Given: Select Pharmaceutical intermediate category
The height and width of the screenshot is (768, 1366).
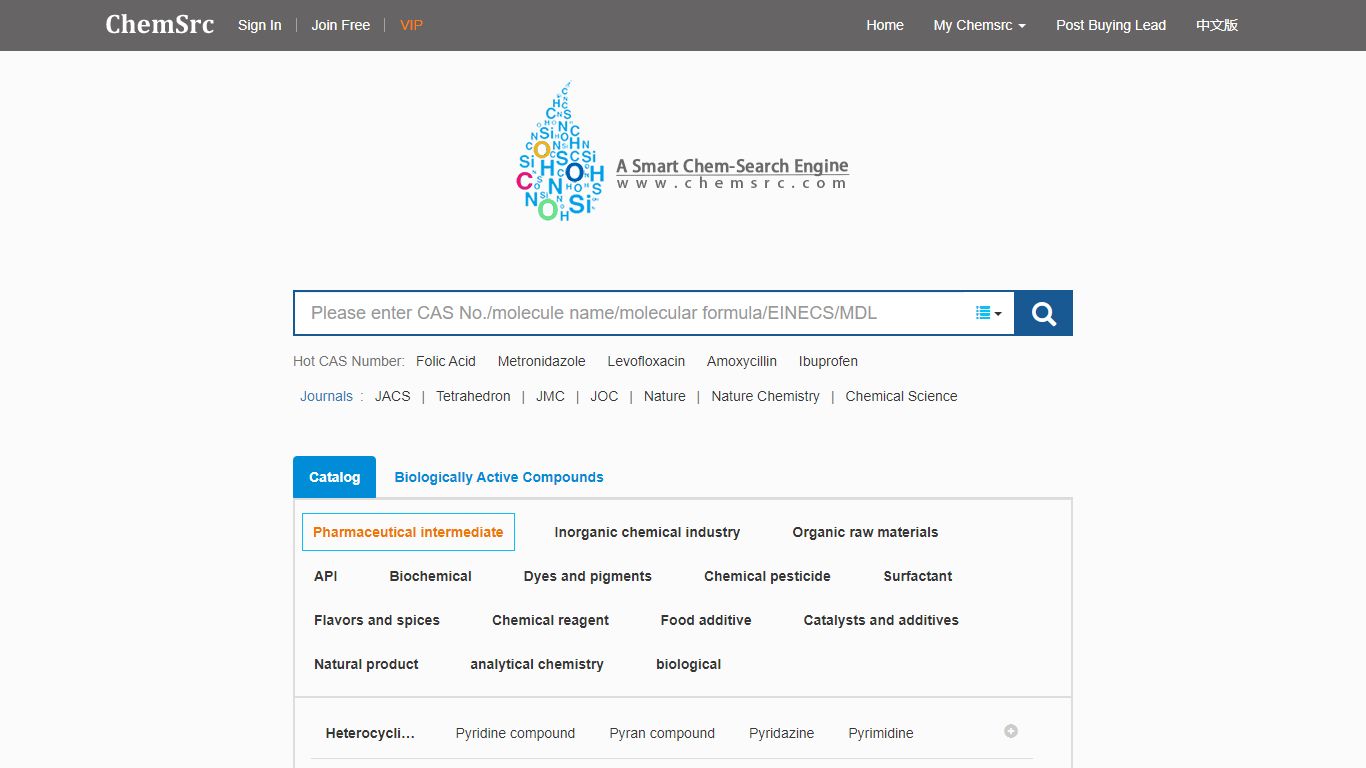Looking at the screenshot, I should pyautogui.click(x=408, y=532).
